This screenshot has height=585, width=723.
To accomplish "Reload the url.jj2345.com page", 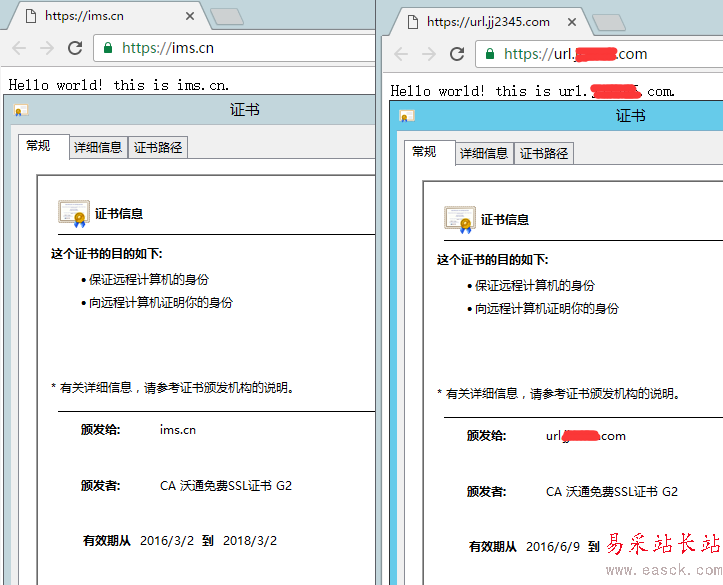I will click(x=457, y=54).
